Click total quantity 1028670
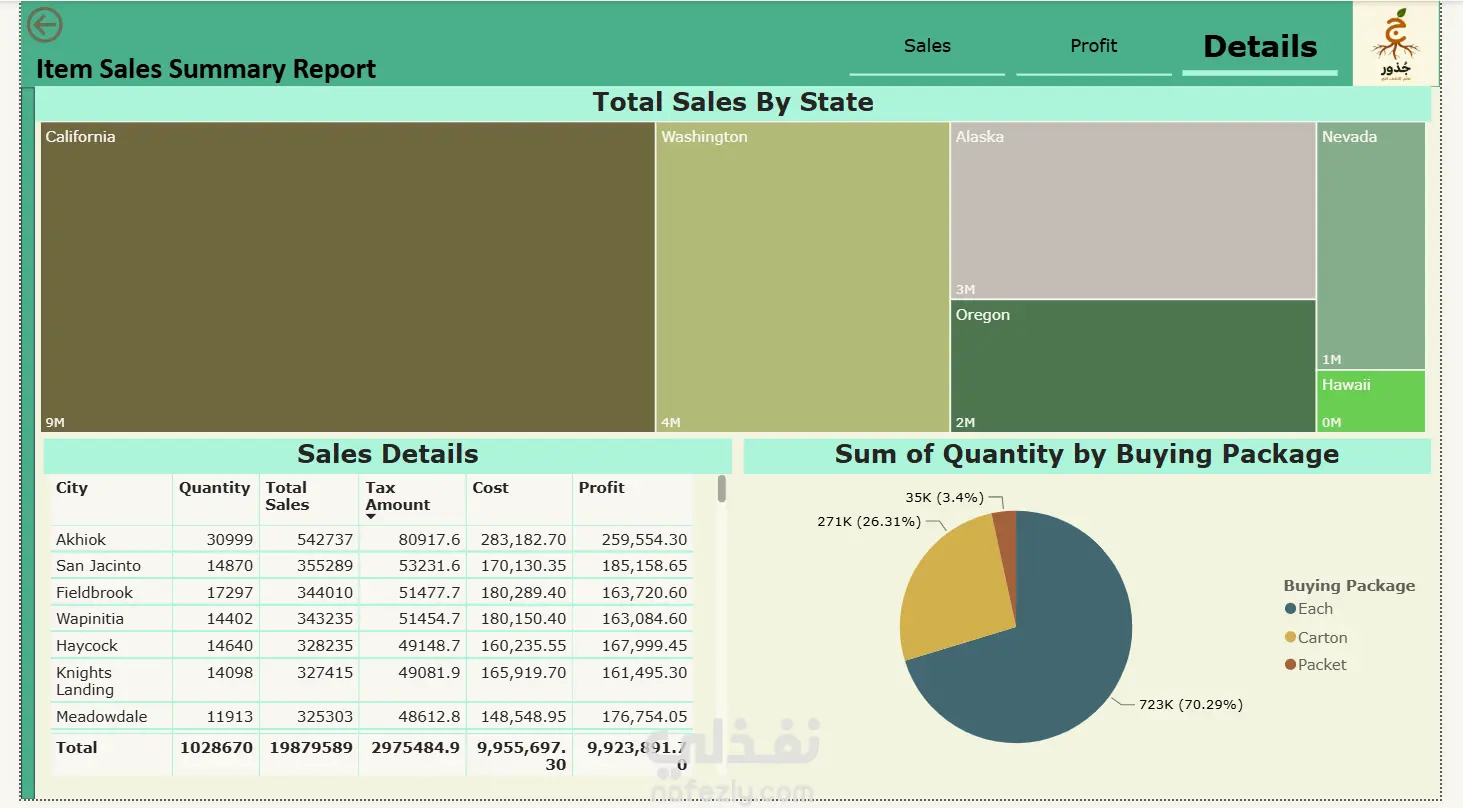 (216, 748)
